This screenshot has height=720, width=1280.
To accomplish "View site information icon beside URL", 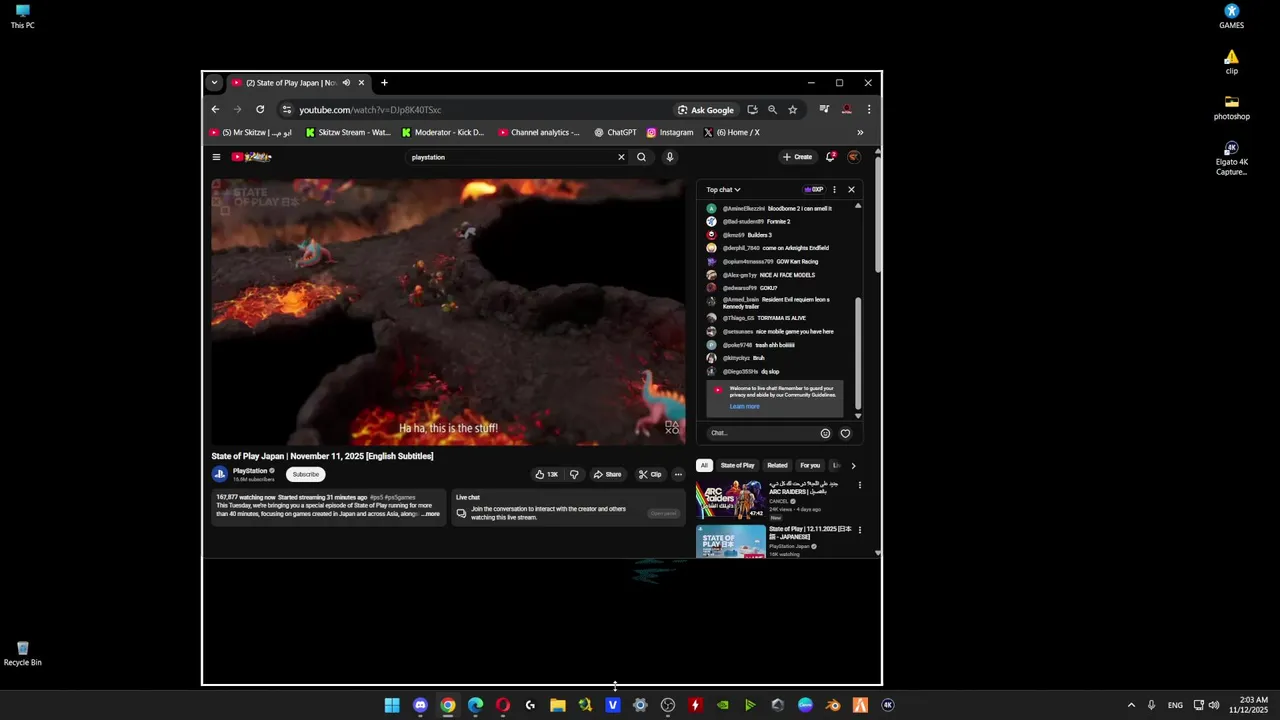I will [x=287, y=110].
